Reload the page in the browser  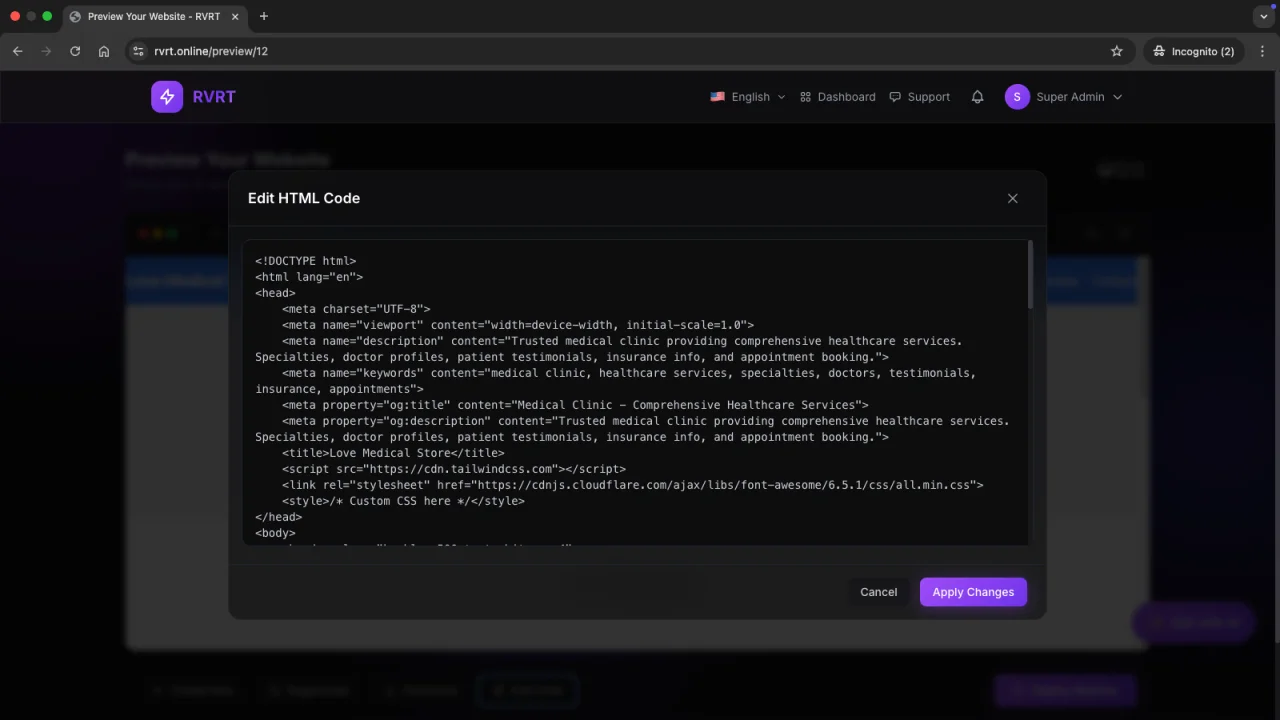[x=75, y=51]
